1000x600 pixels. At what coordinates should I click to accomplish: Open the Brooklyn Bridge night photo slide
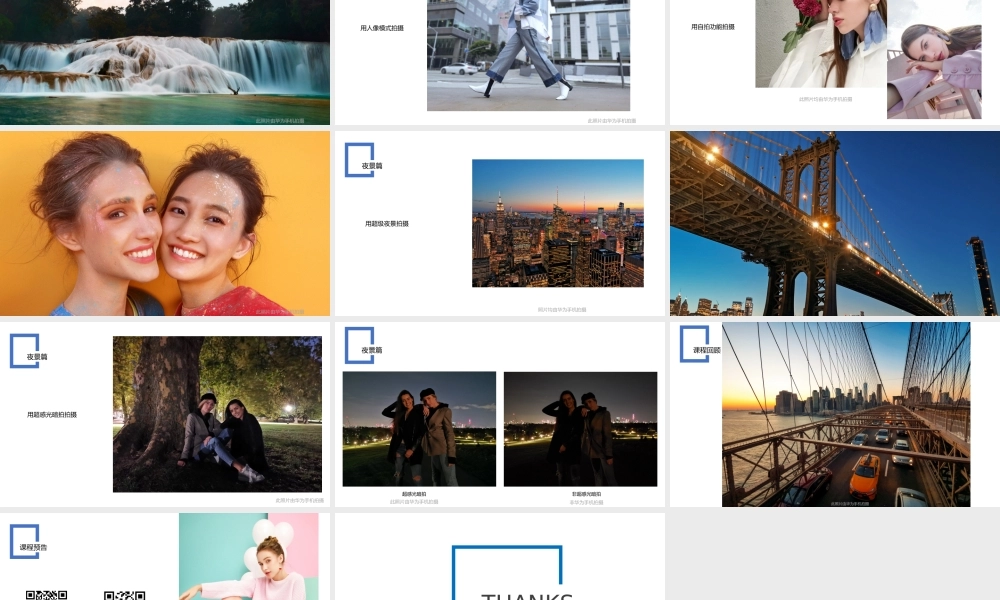[x=835, y=223]
